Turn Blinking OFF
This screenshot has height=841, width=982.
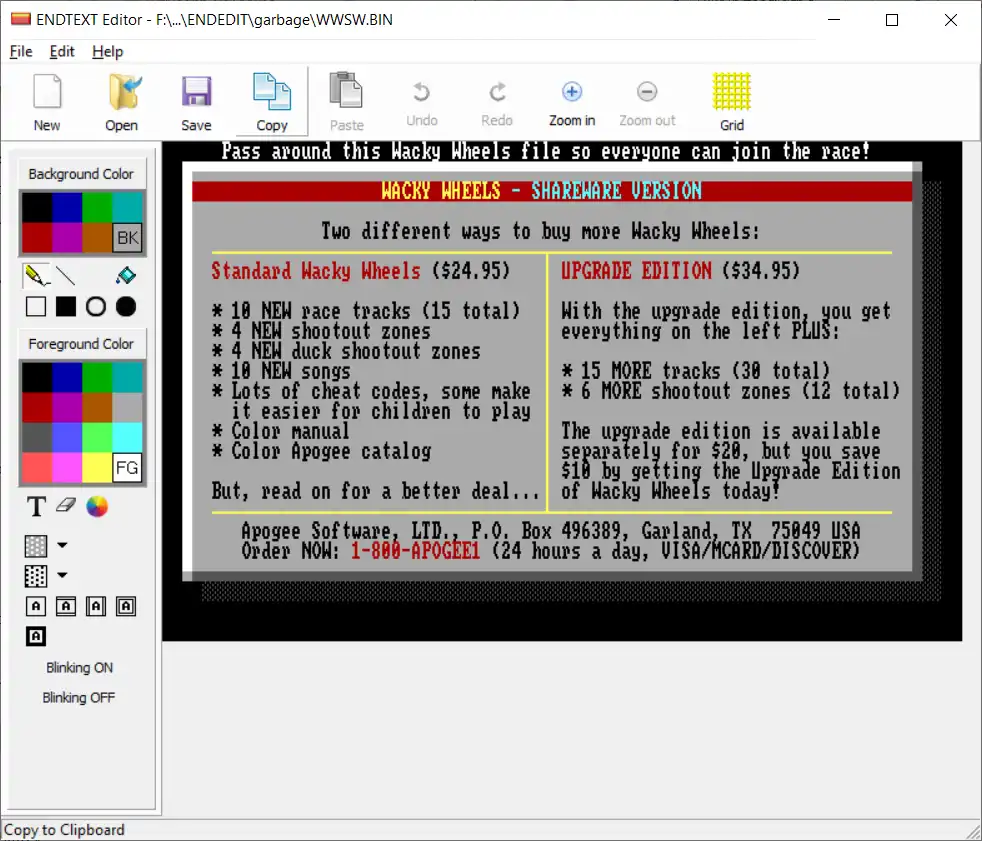click(79, 698)
